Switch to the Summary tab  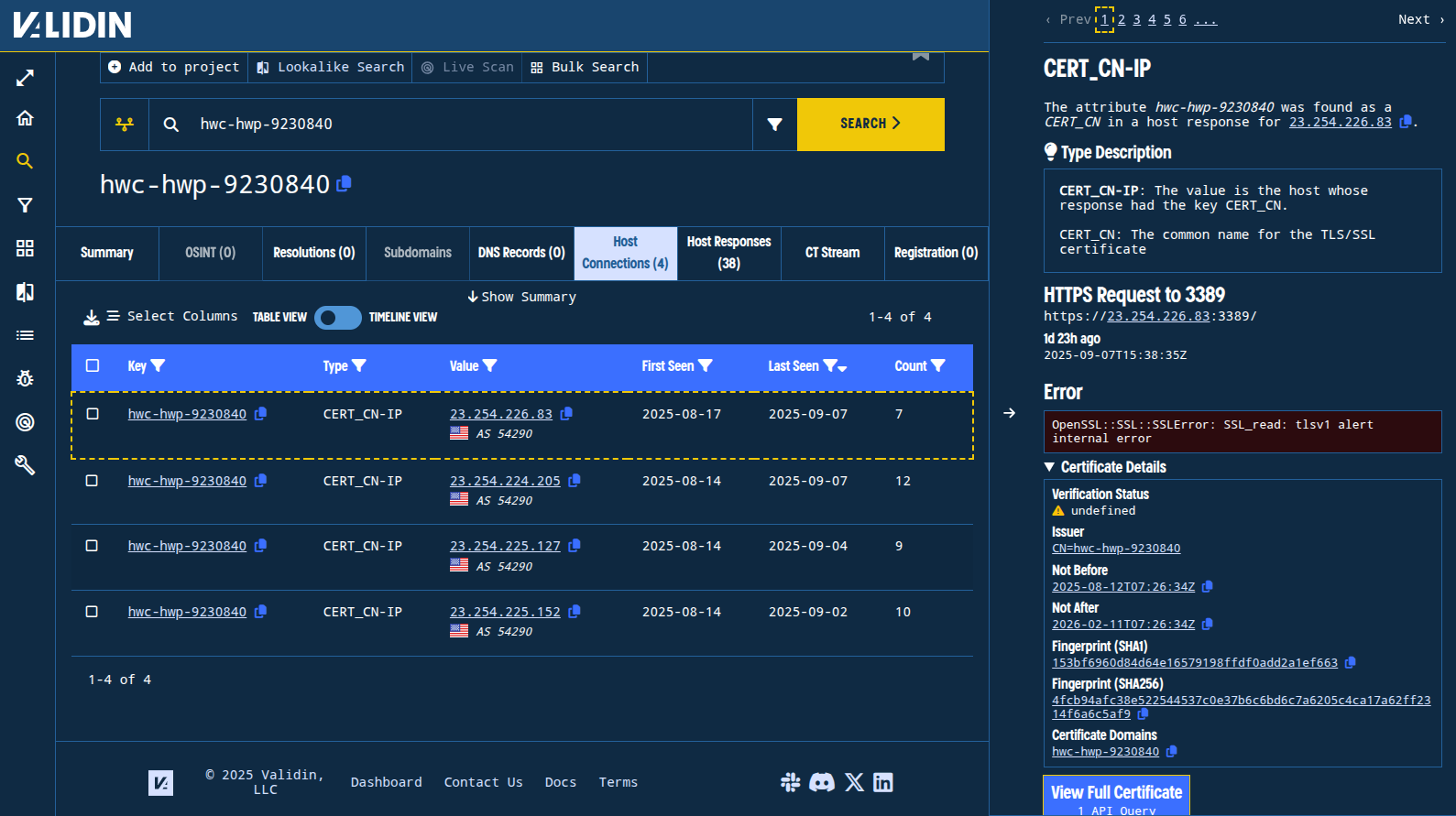point(107,253)
